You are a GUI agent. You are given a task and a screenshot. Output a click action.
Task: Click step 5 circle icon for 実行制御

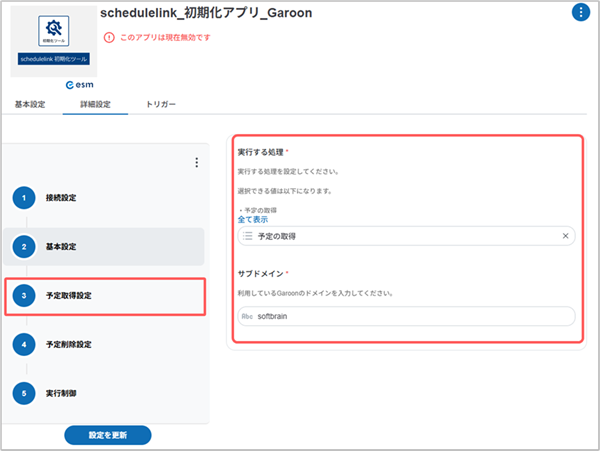click(x=24, y=393)
